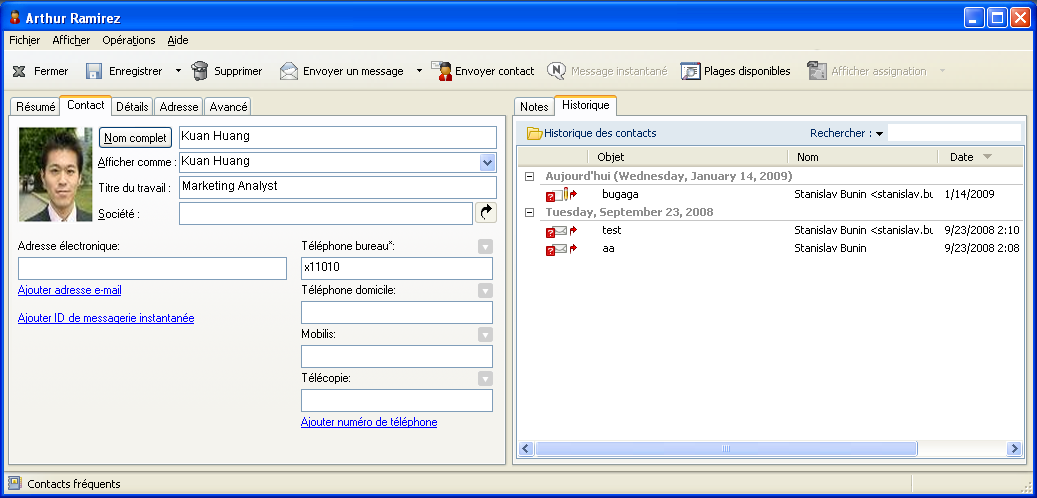
Task: Click the Contacts fréquents status bar icon
Action: pos(15,484)
